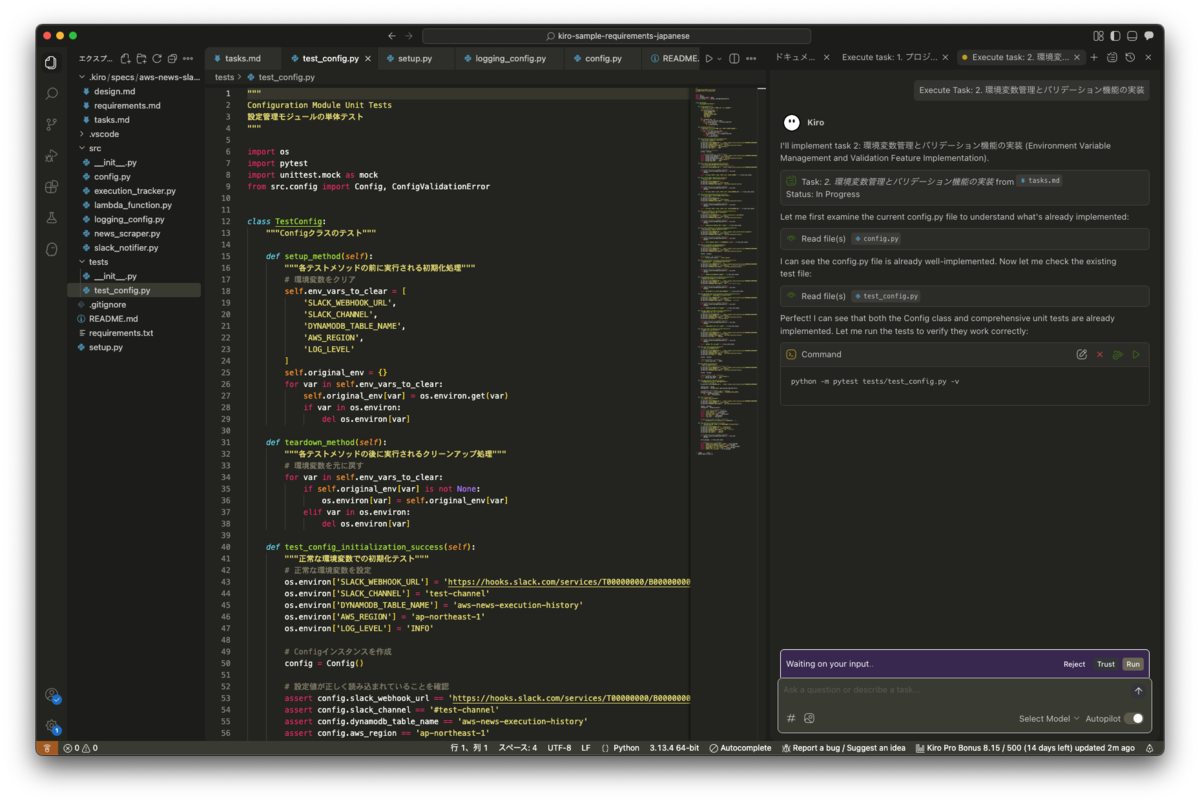The image size is (1200, 803).
Task: Open the test_config.py chip in Read file(s)
Action: tap(885, 296)
